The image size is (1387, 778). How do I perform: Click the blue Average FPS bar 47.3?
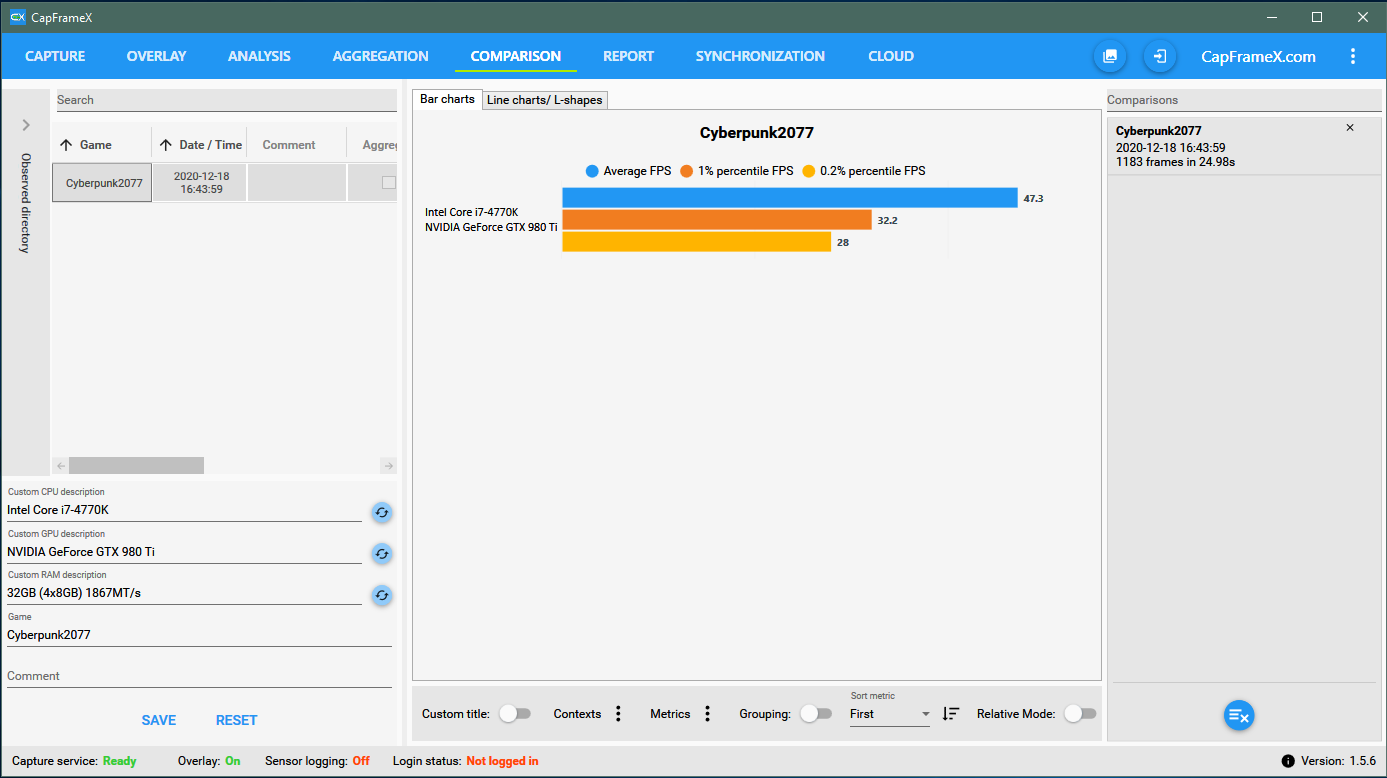click(790, 198)
